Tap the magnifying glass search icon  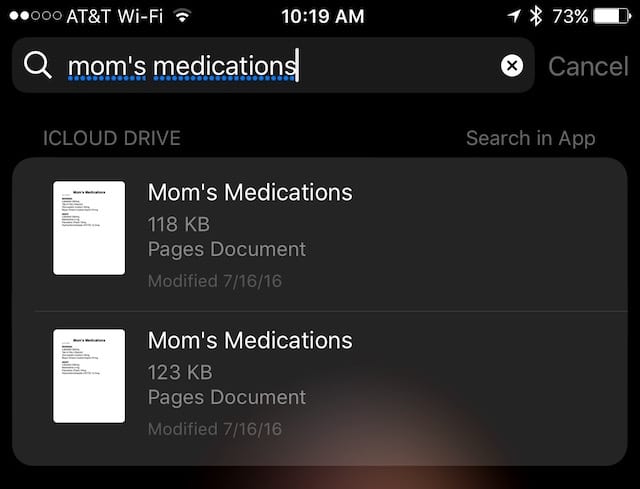coord(38,65)
